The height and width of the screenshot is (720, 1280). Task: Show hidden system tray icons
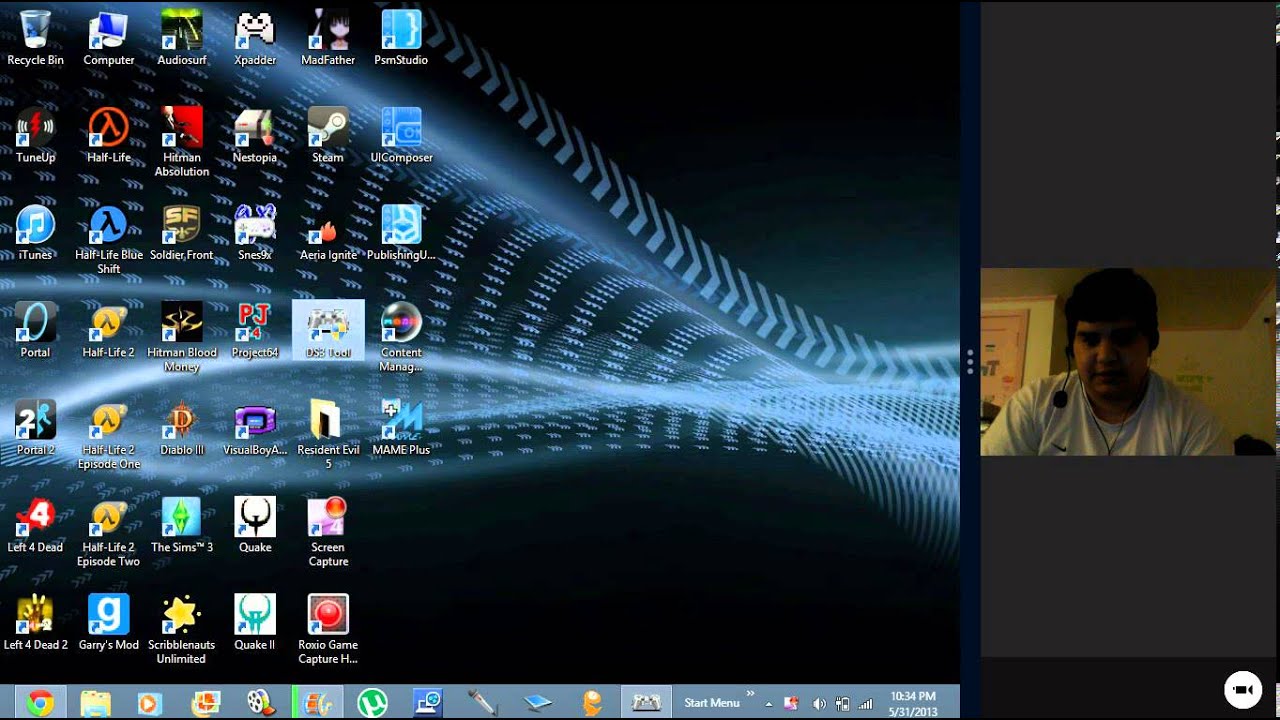pos(769,704)
